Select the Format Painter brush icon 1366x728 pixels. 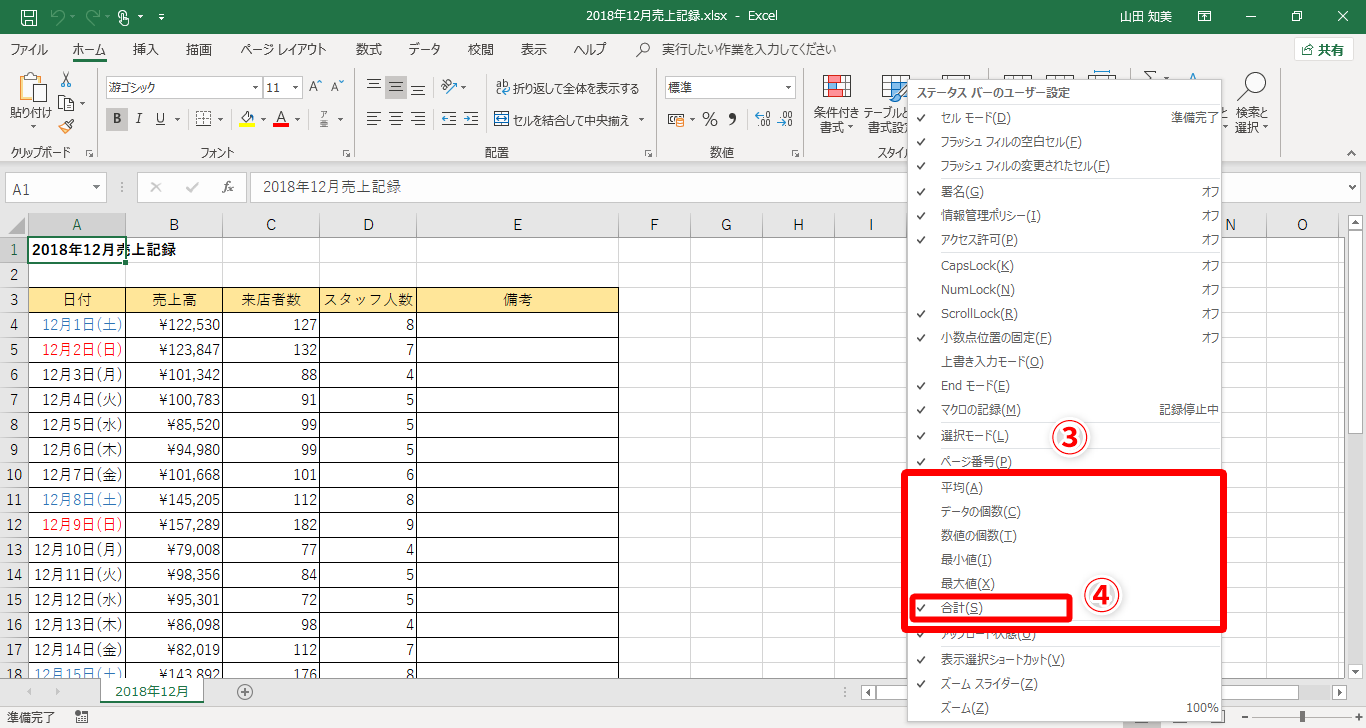coord(66,126)
